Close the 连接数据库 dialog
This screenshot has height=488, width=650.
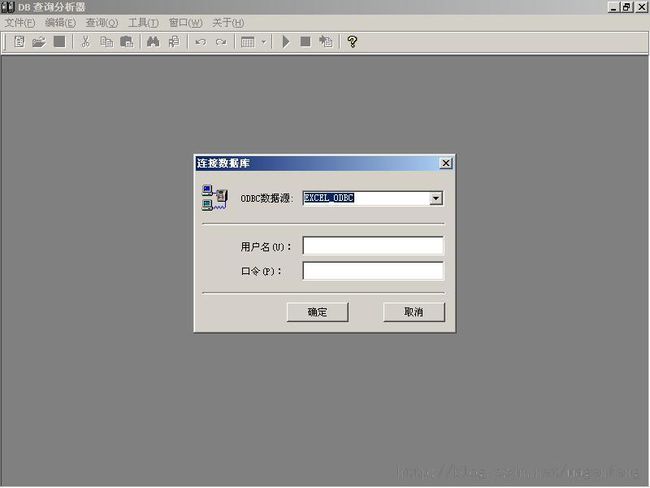(446, 163)
